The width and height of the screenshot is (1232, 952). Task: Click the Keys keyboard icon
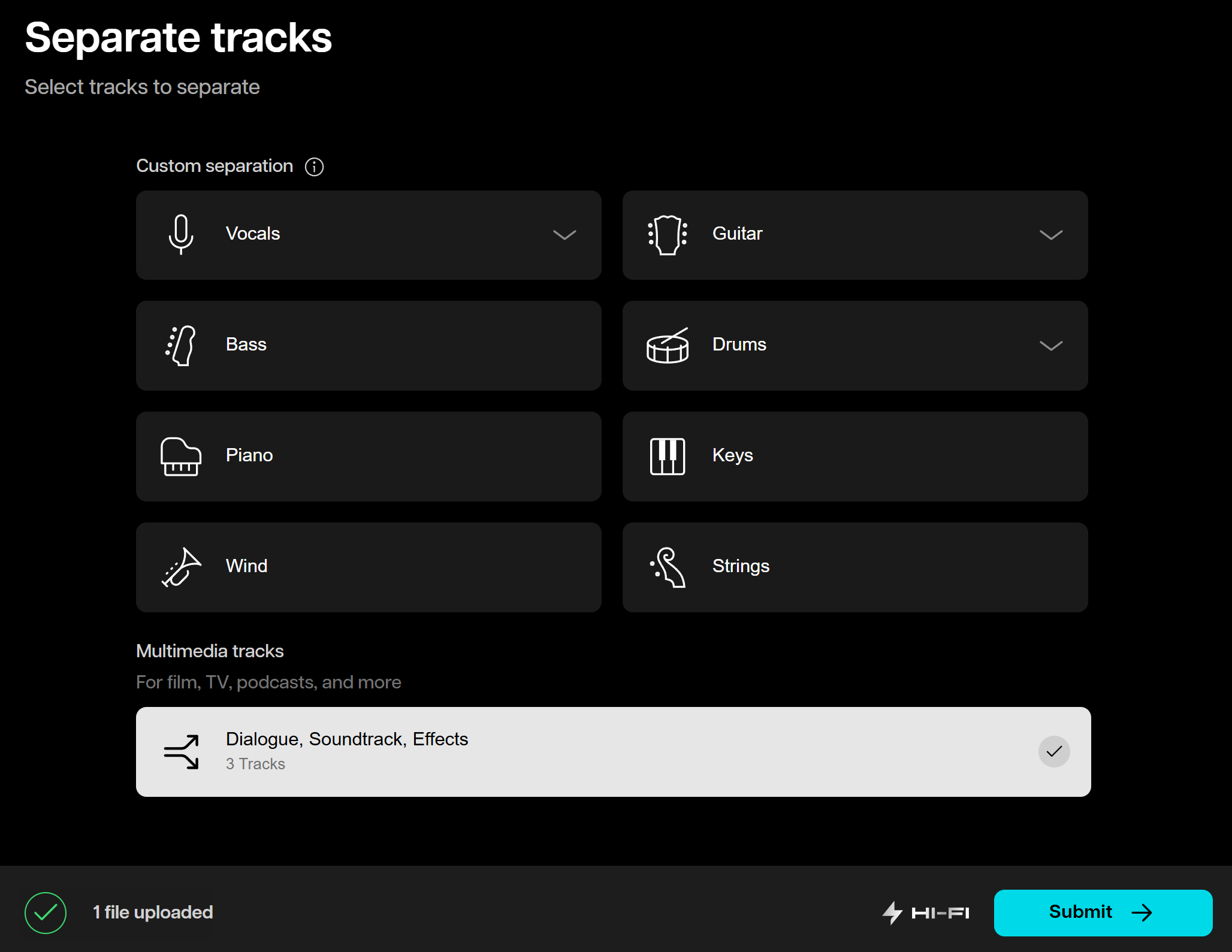coord(668,457)
